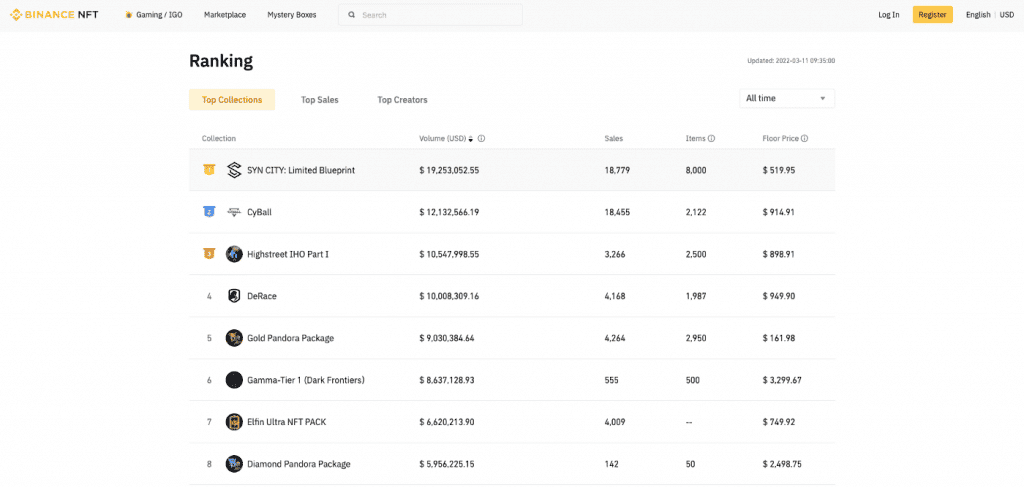1024x488 pixels.
Task: Click volume value $ 10,547,998.55
Action: click(x=449, y=253)
